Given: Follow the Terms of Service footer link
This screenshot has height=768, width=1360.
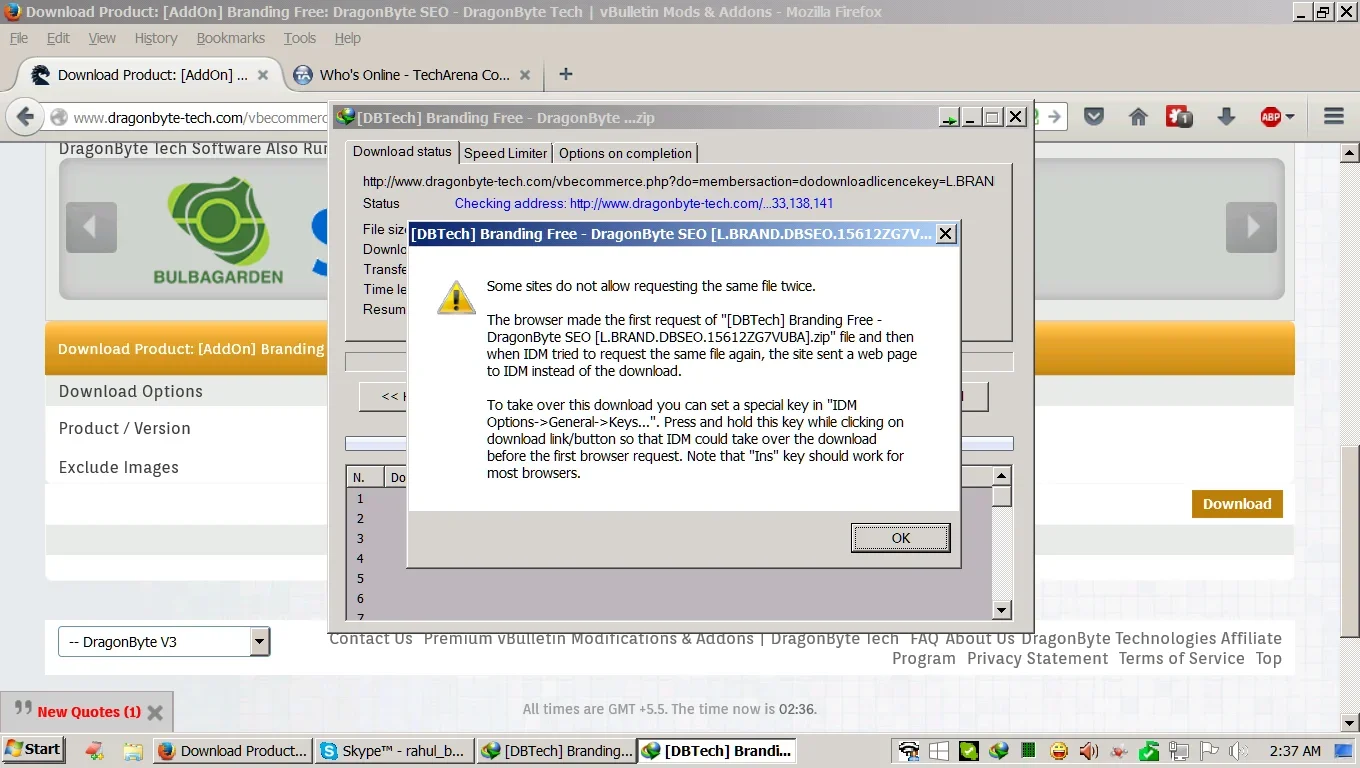Looking at the screenshot, I should (1181, 658).
